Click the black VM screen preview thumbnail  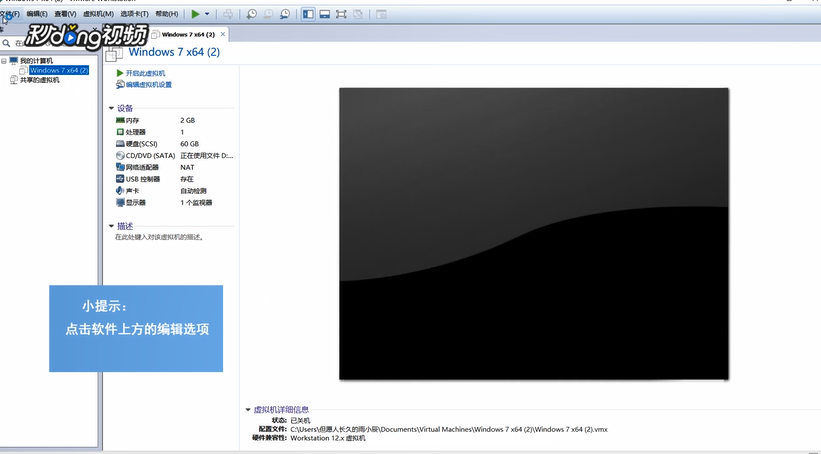(x=534, y=234)
